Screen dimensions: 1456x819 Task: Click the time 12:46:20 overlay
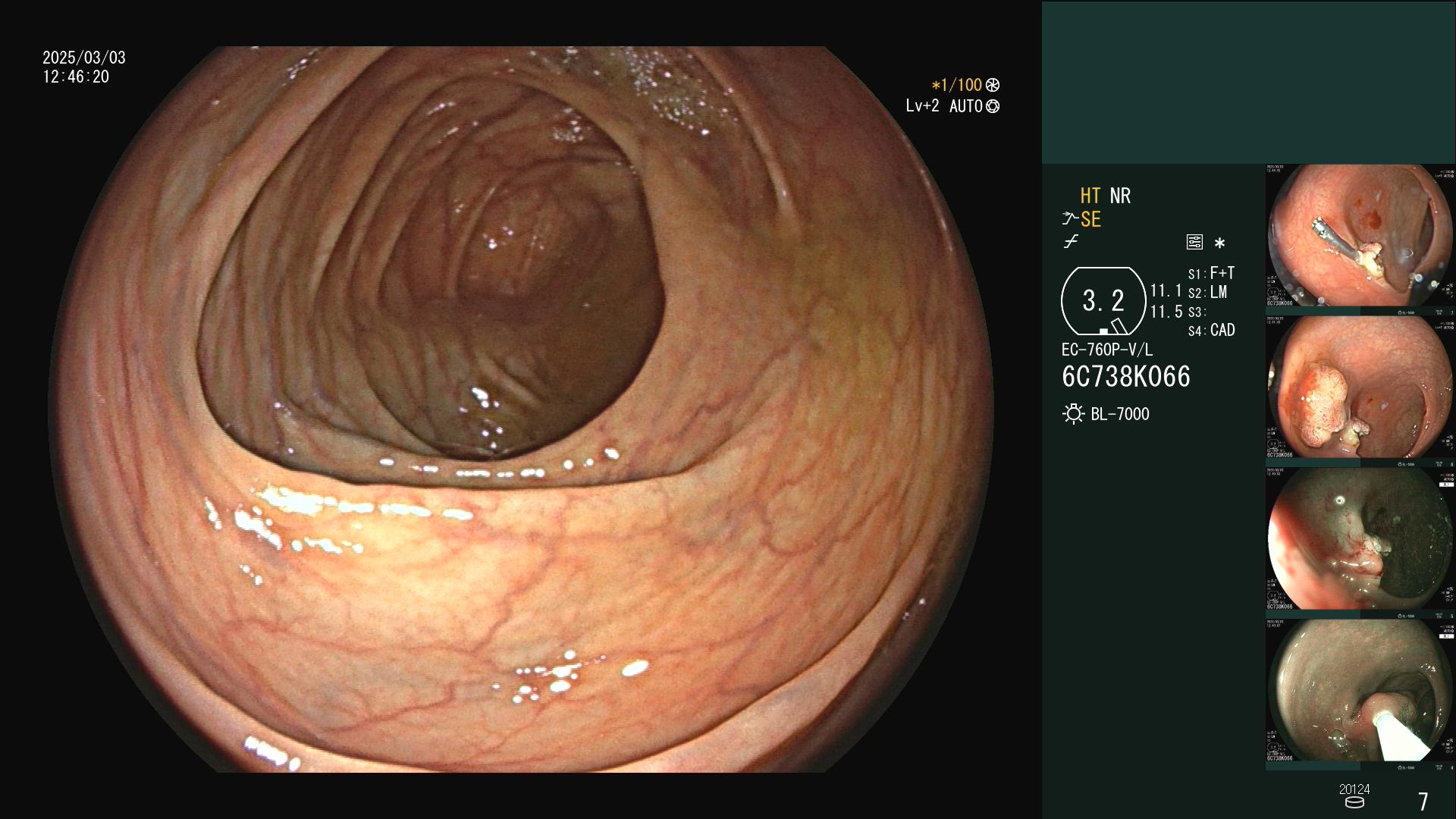tap(76, 77)
